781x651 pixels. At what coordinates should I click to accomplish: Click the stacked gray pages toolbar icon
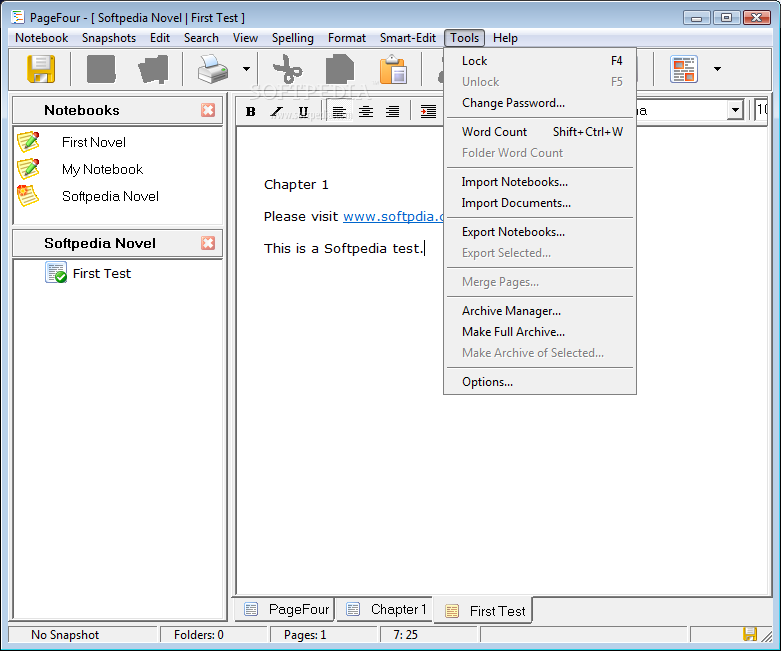153,69
